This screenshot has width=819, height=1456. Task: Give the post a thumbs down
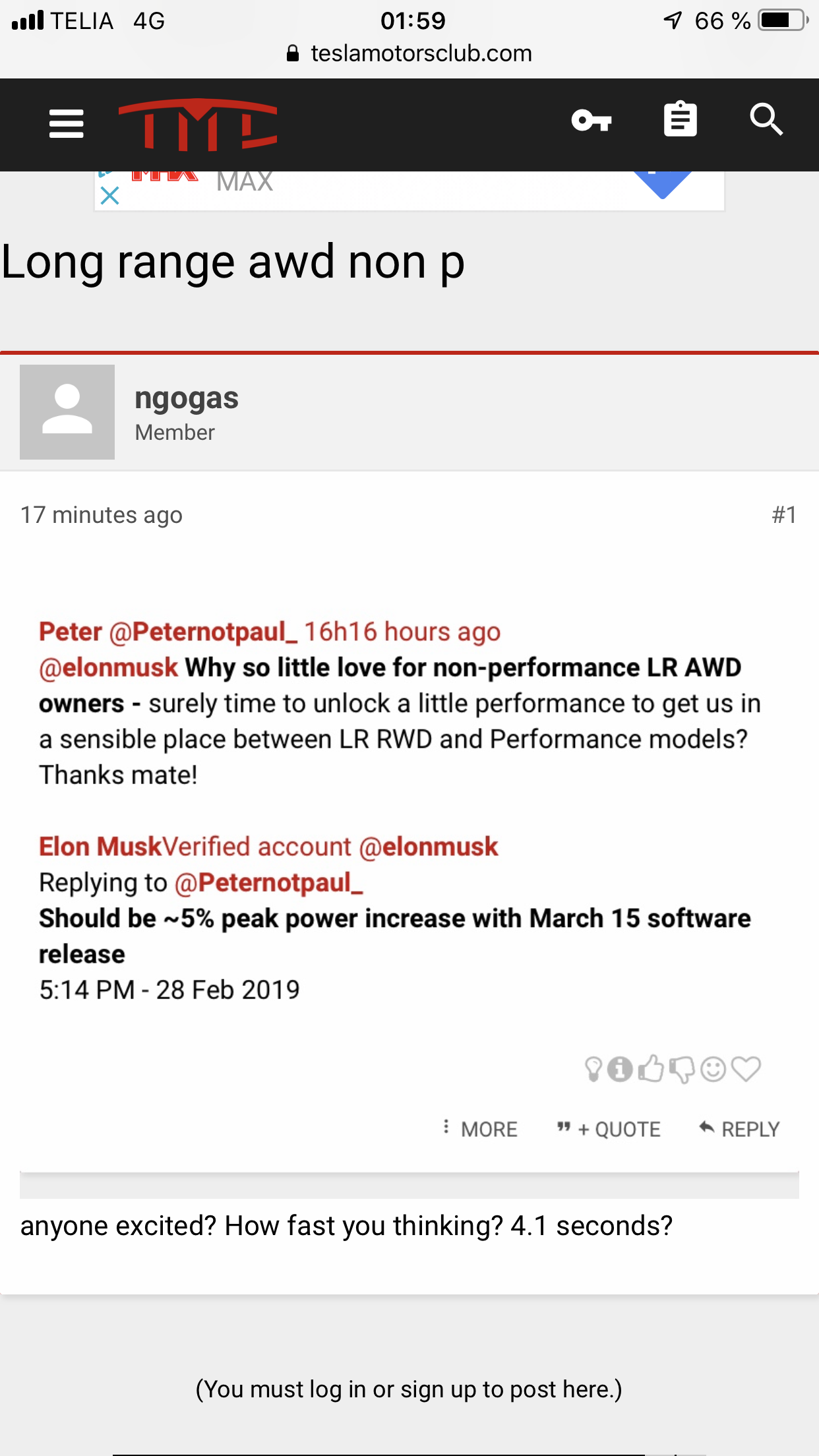(x=682, y=1070)
